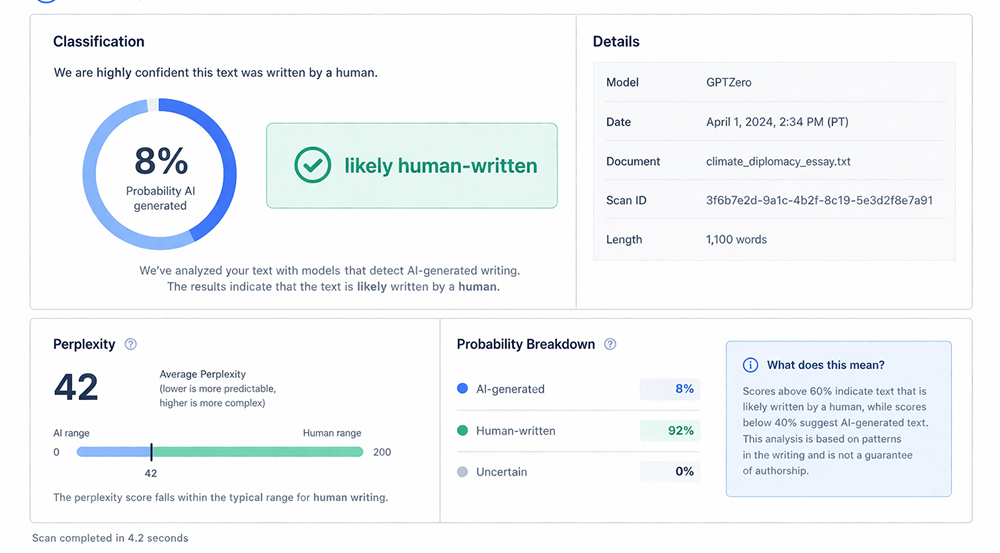Click the 8% AI-generated percentage value
This screenshot has width=1000, height=553.
click(684, 389)
